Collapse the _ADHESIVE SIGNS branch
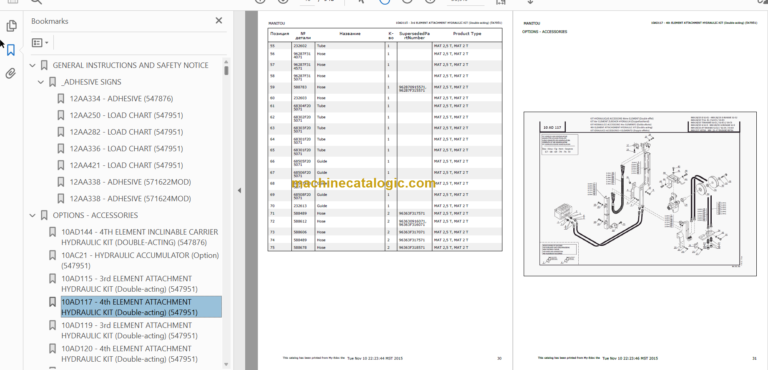Screen dimensions: 768x370 (x=41, y=82)
